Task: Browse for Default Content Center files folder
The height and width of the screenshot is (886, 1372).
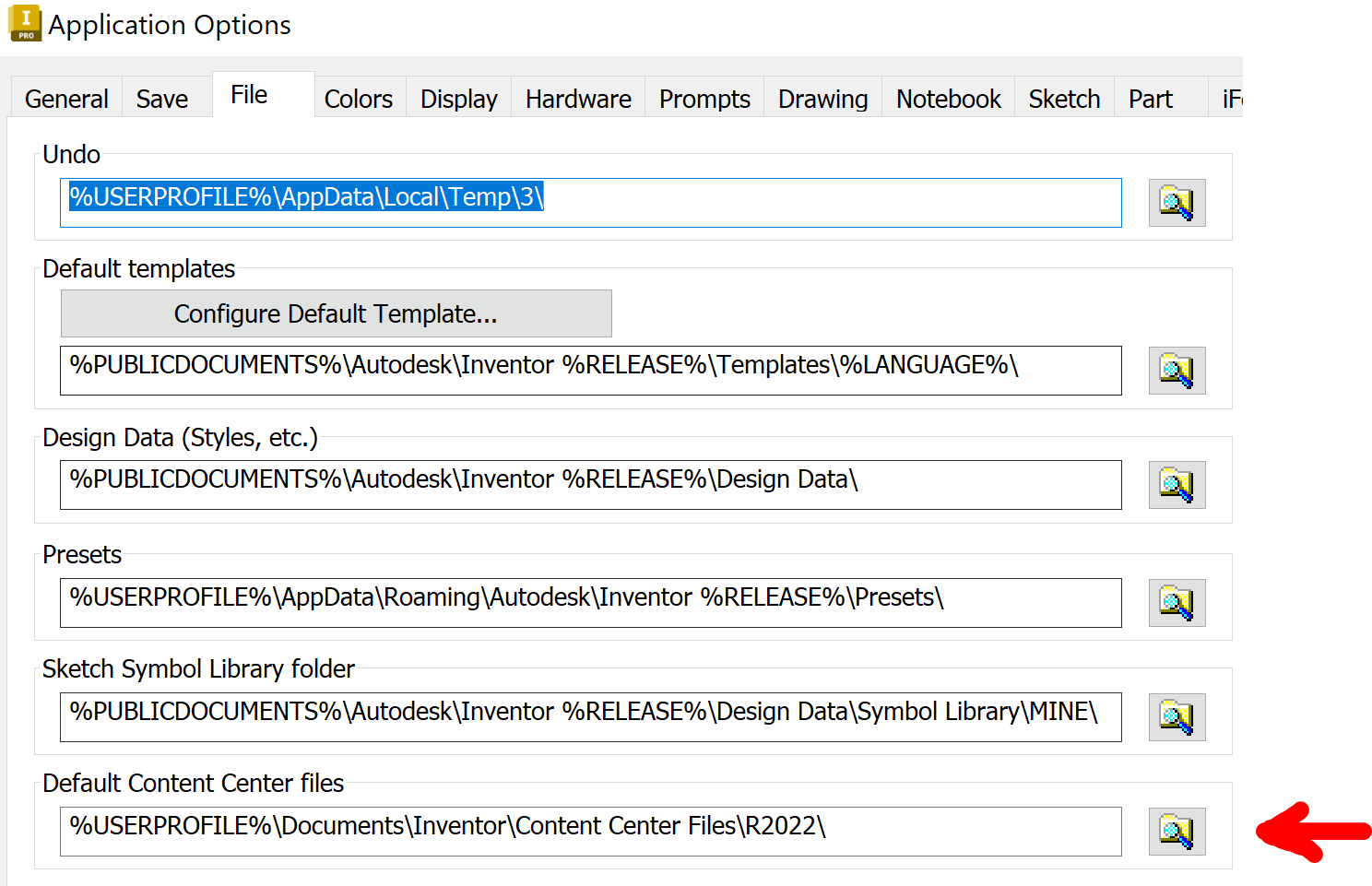Action: [1177, 832]
